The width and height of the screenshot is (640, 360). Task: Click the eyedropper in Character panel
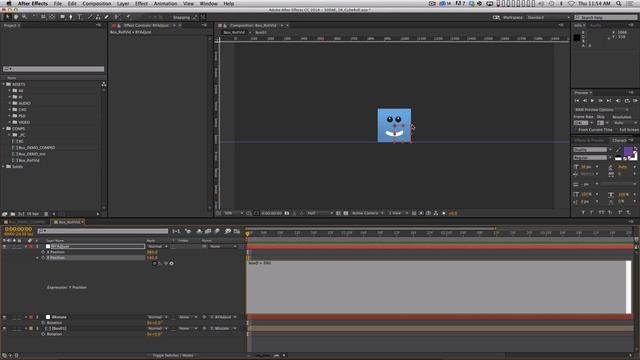[618, 150]
